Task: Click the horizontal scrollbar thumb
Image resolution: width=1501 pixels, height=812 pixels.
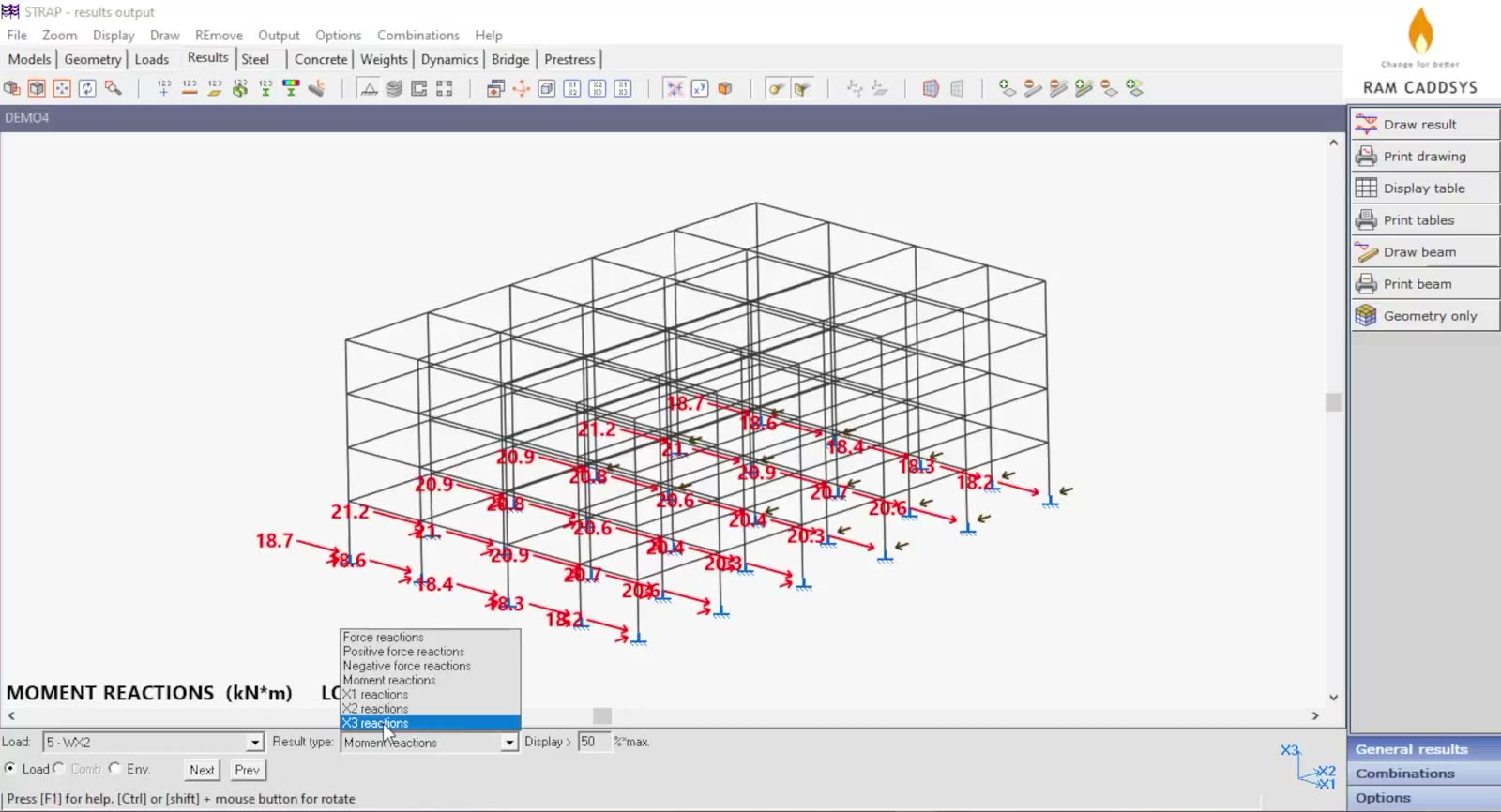Action: click(x=602, y=715)
